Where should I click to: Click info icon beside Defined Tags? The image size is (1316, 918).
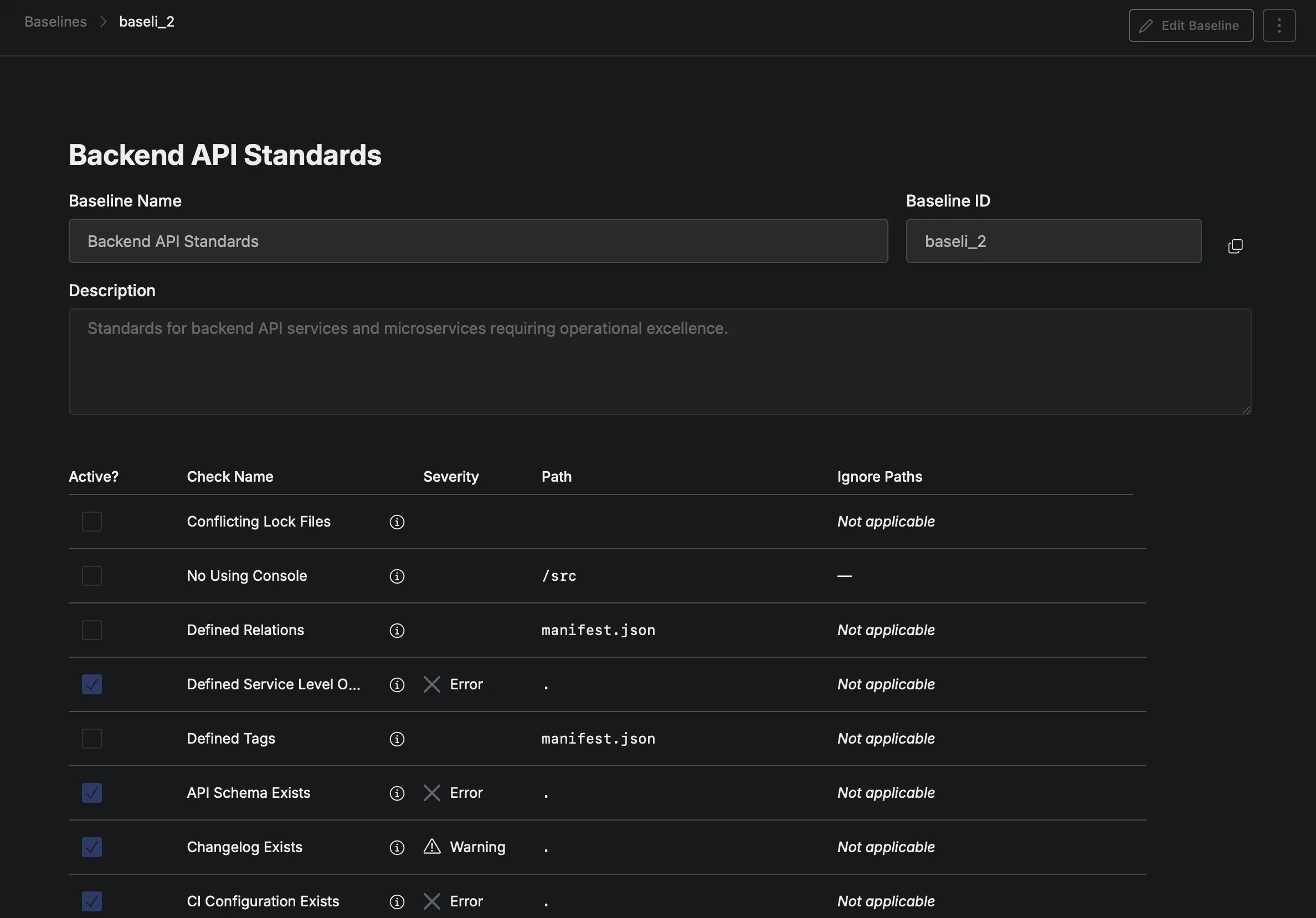(x=397, y=739)
